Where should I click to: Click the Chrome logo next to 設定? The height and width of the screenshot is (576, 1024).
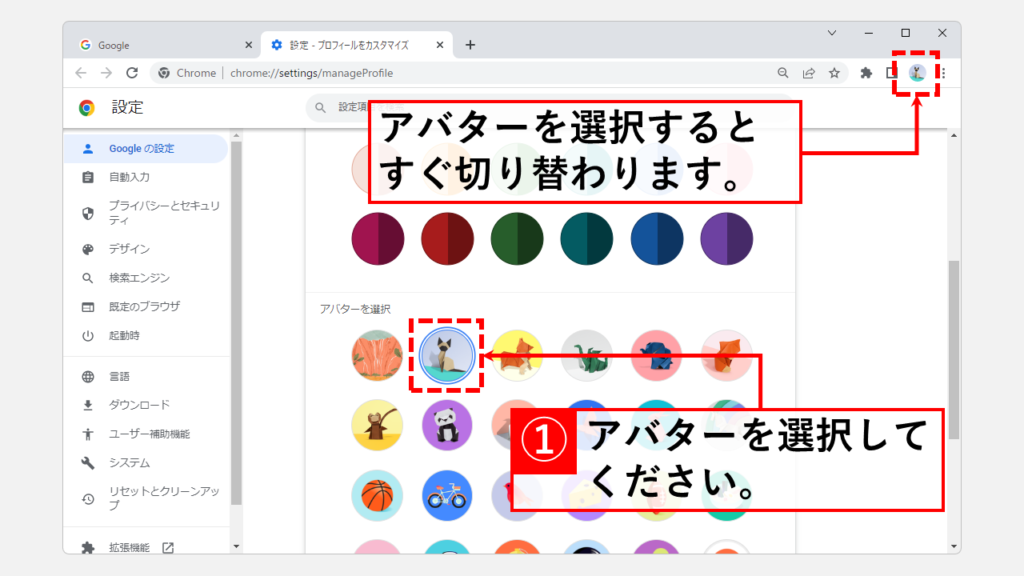86,108
